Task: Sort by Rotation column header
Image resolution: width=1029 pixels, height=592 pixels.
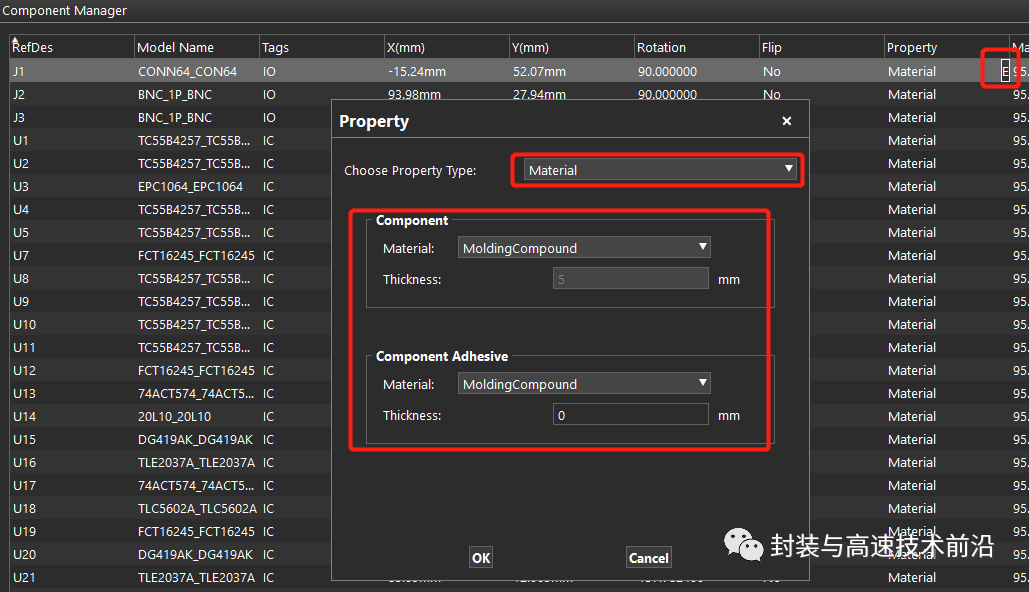Action: click(x=697, y=47)
